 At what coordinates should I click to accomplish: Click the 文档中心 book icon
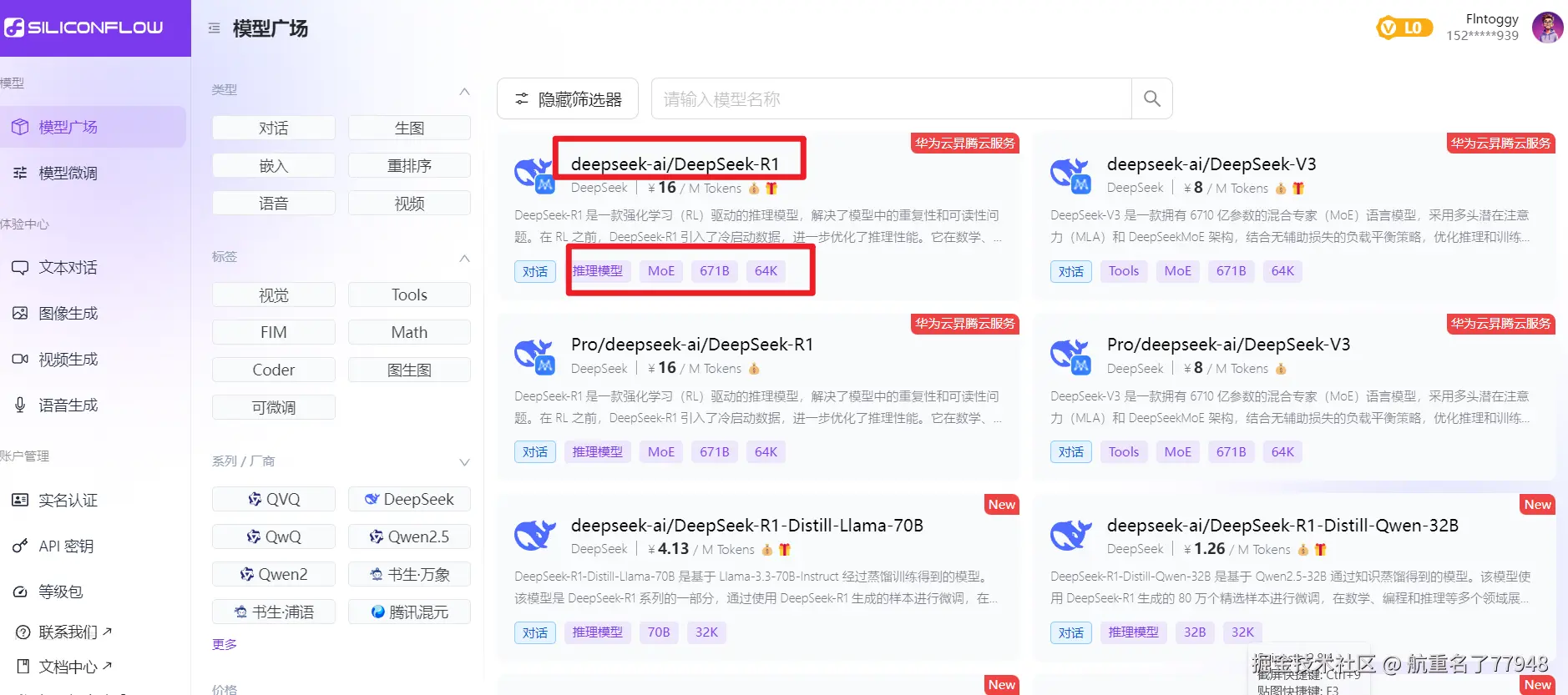click(23, 667)
